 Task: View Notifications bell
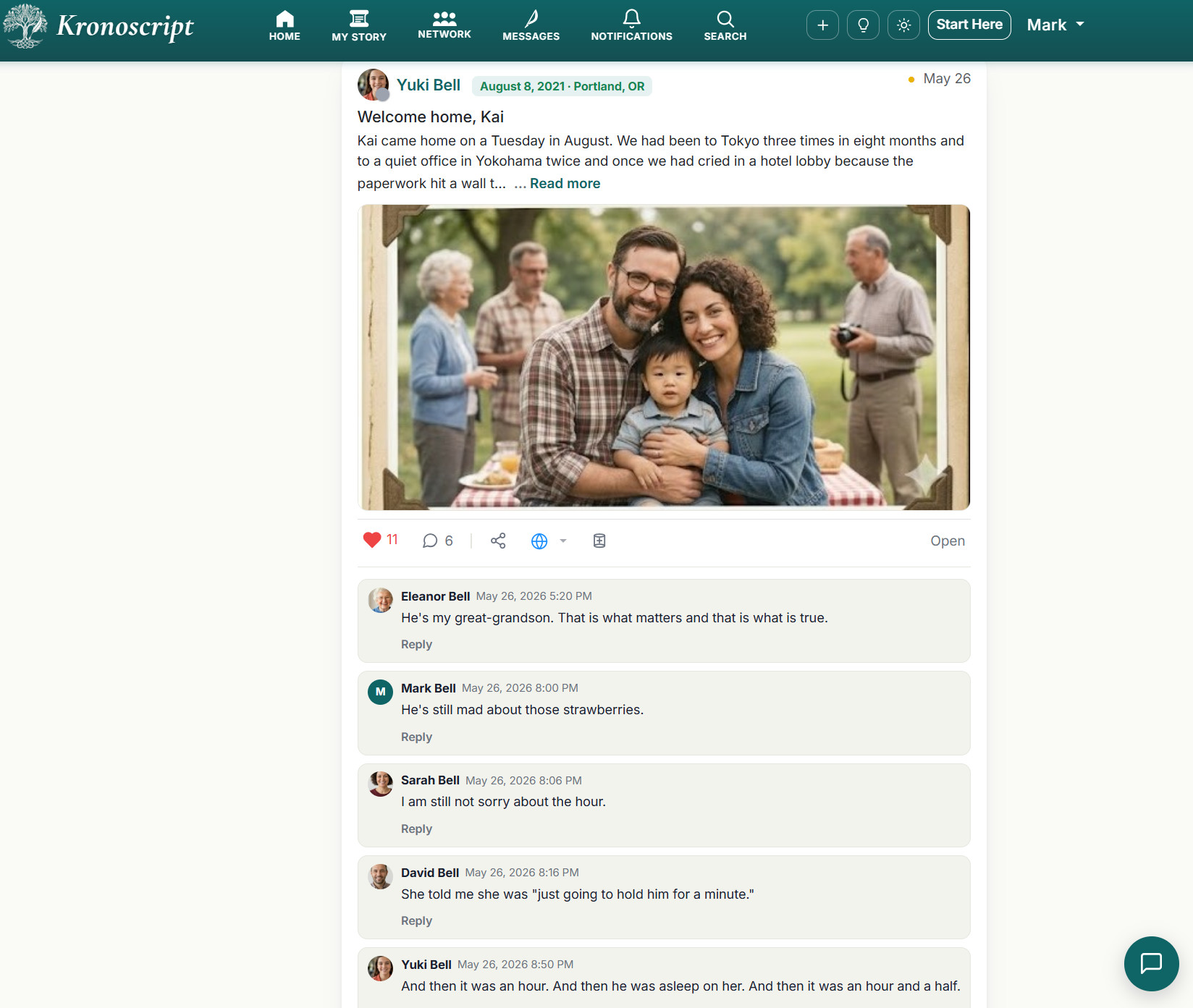(632, 26)
